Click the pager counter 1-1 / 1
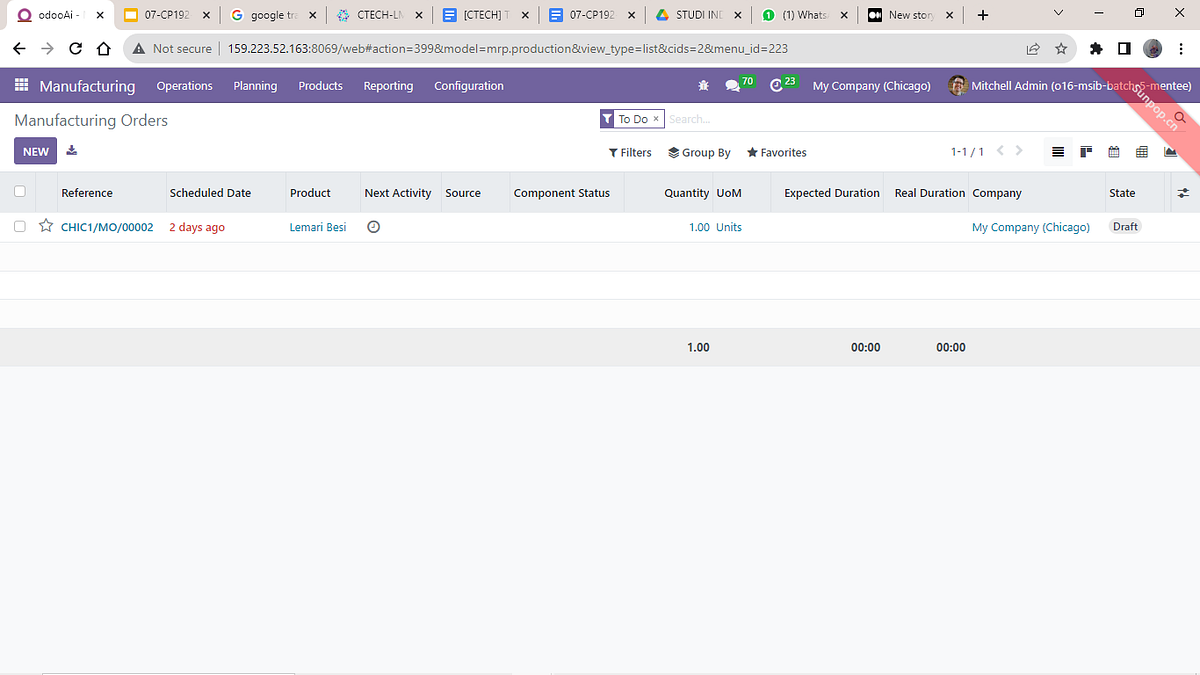This screenshot has width=1200, height=675. (967, 152)
